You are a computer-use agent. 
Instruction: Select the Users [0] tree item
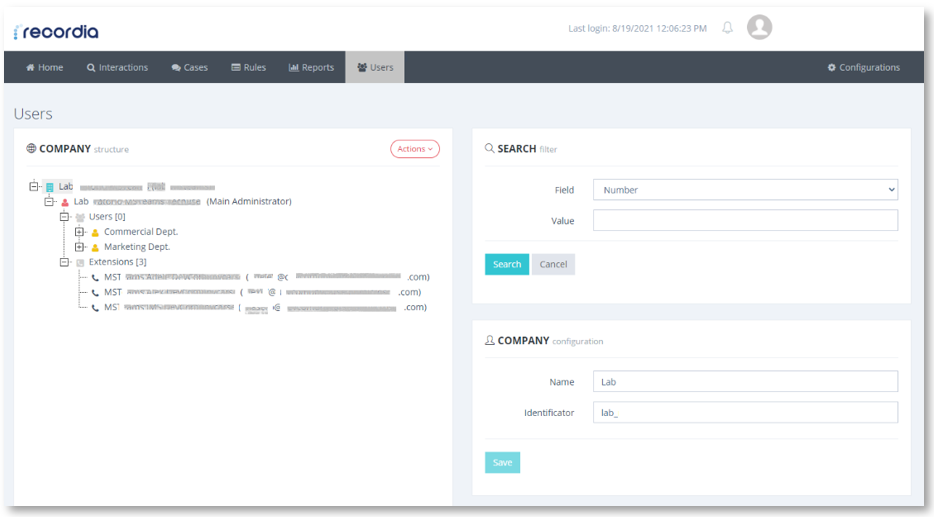point(107,216)
